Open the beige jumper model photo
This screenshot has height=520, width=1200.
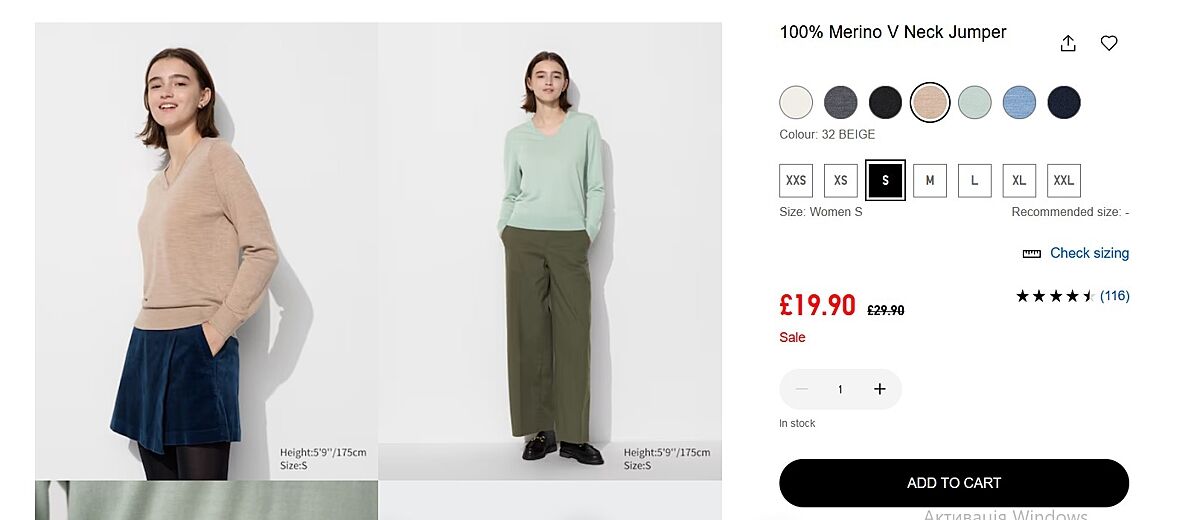point(206,250)
